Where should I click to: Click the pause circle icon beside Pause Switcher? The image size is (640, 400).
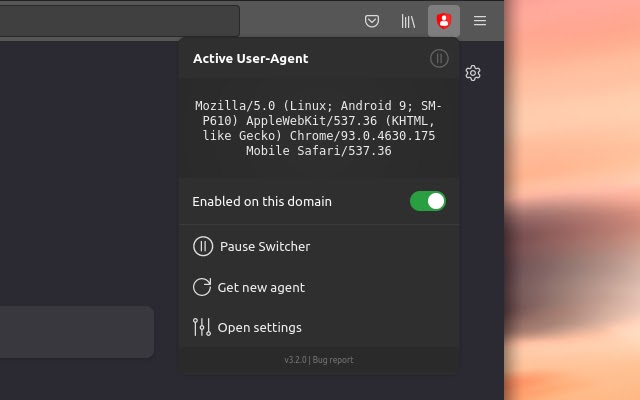[203, 246]
